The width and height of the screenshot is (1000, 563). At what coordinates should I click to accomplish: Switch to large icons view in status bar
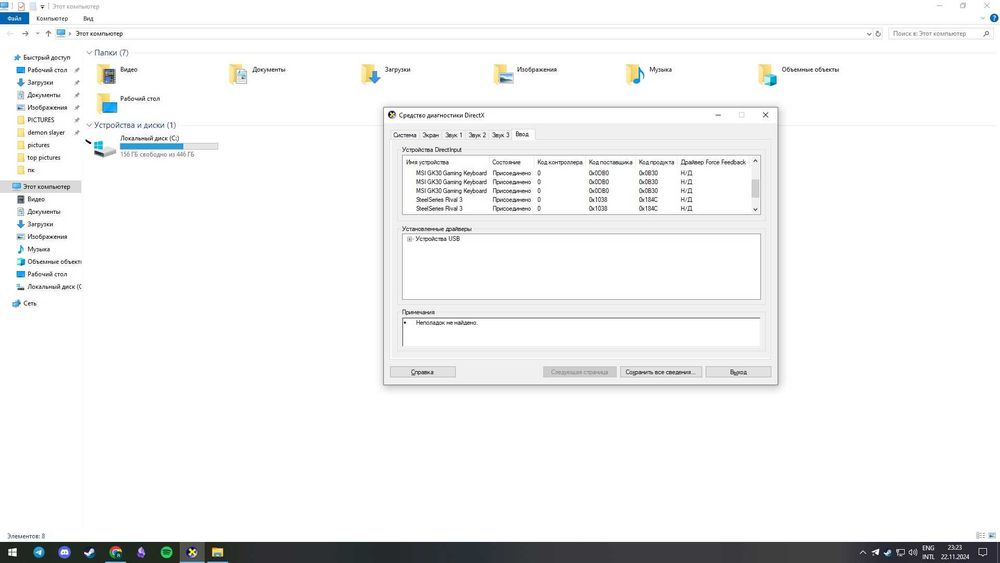coord(992,536)
